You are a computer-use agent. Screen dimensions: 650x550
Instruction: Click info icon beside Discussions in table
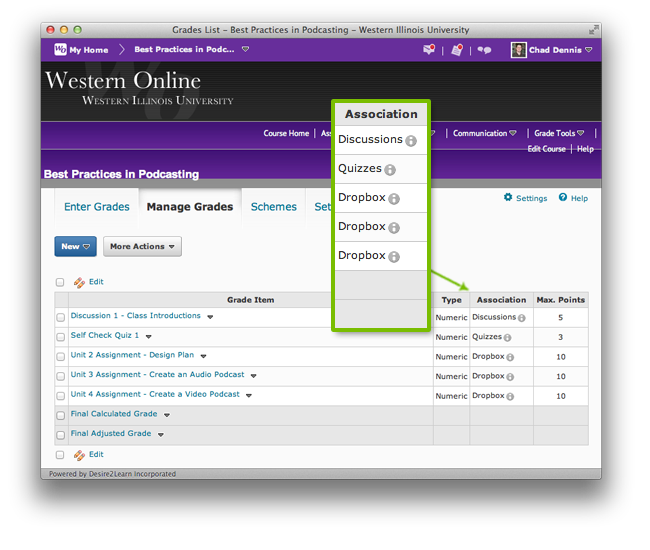pos(522,317)
